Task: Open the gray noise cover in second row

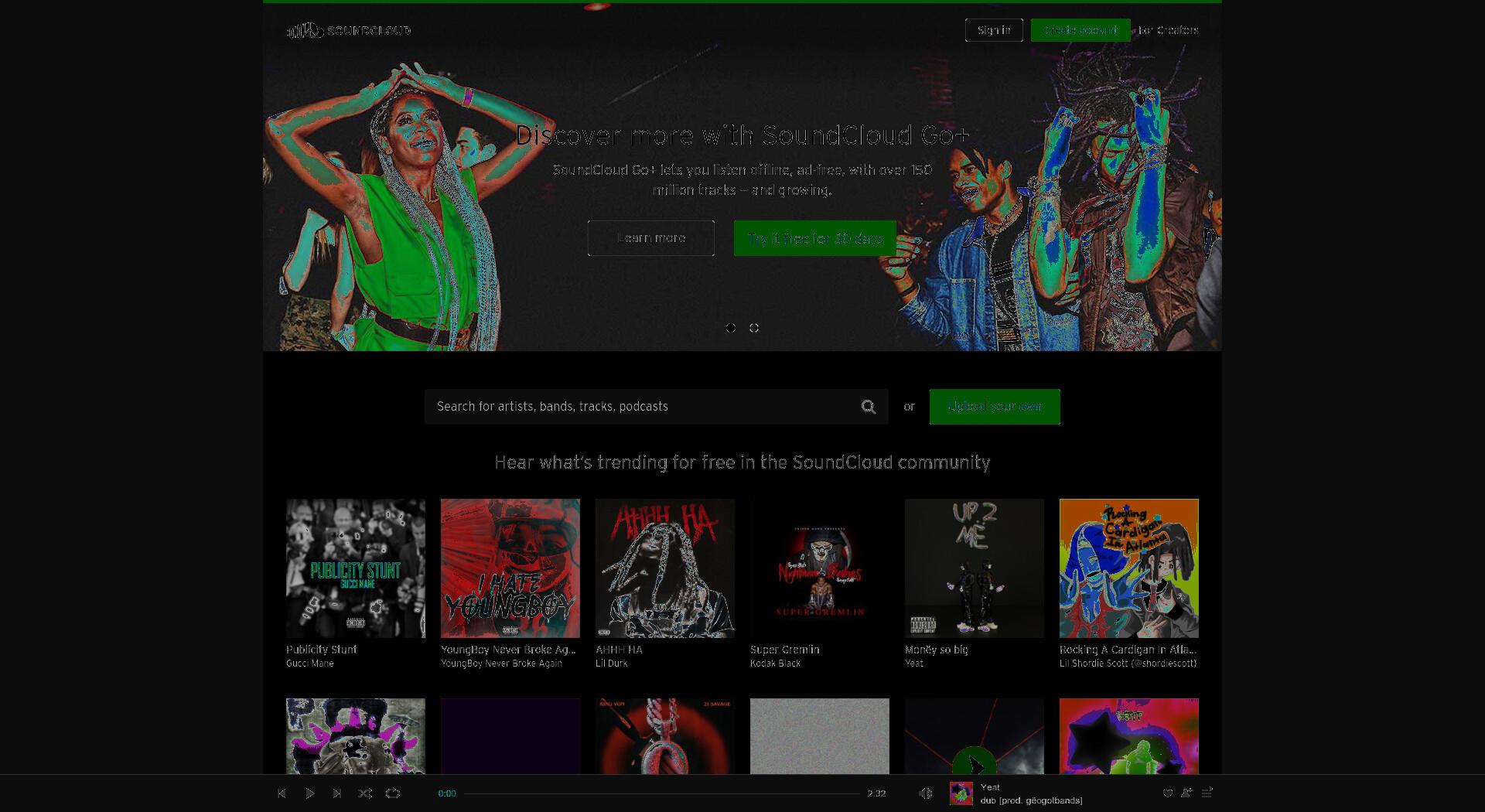Action: [820, 736]
